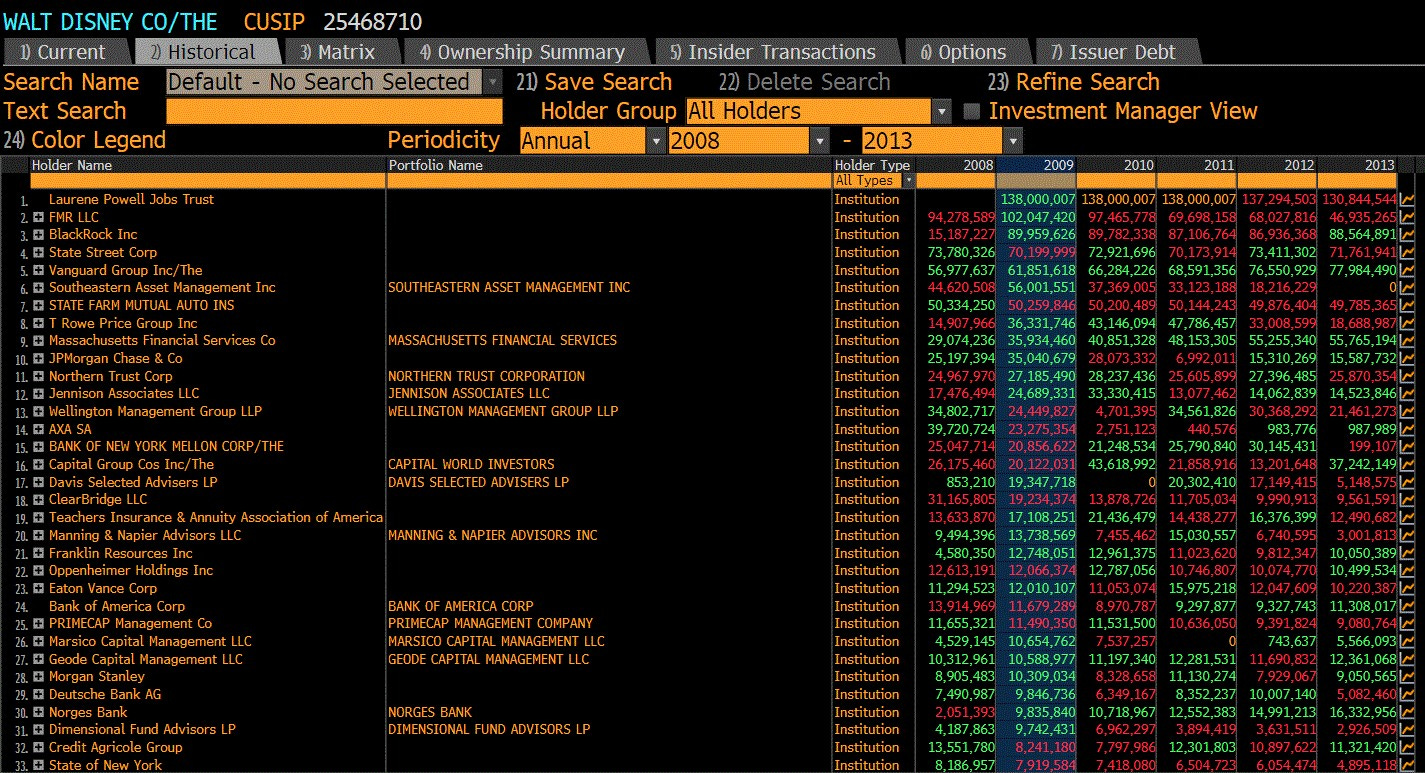The image size is (1425, 773).
Task: Open chart icon for FMR LLC row
Action: tap(1407, 217)
